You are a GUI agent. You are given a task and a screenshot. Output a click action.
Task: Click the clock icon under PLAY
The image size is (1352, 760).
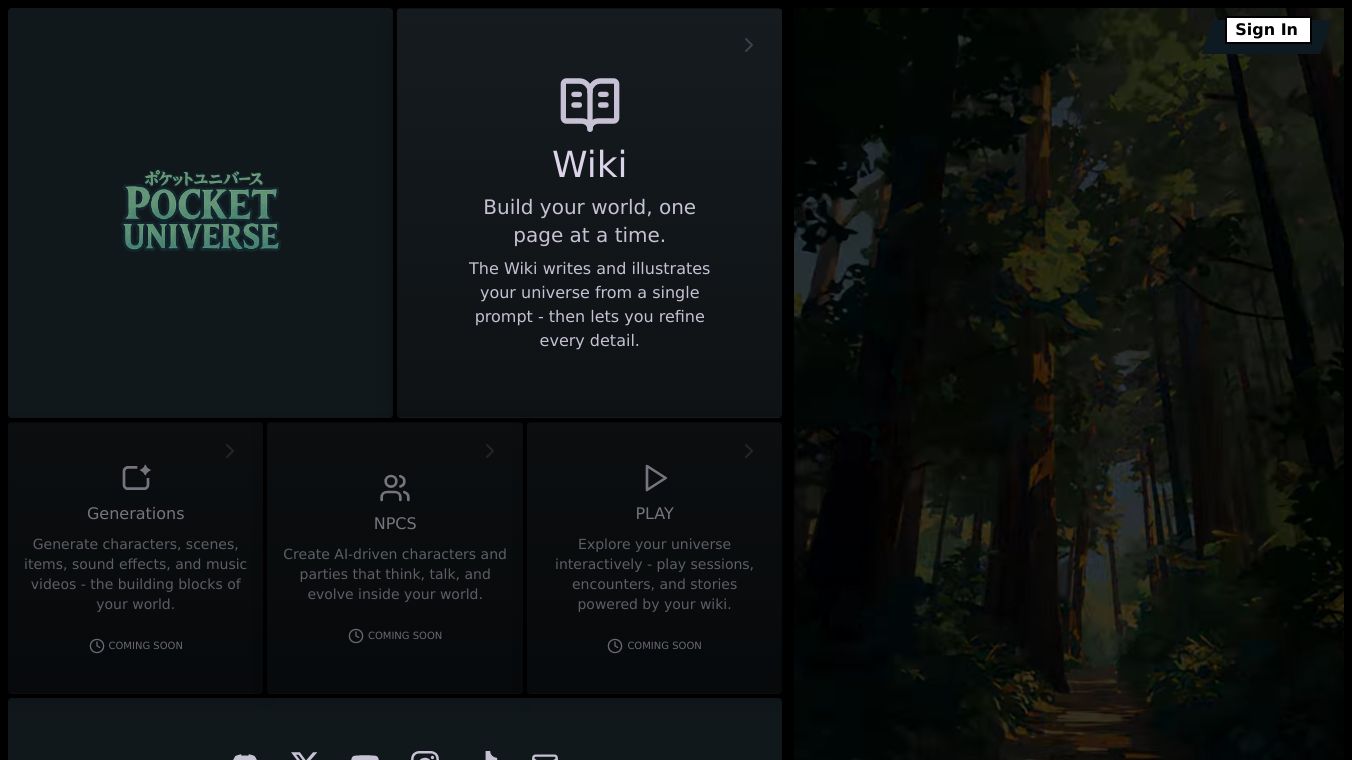tap(615, 646)
